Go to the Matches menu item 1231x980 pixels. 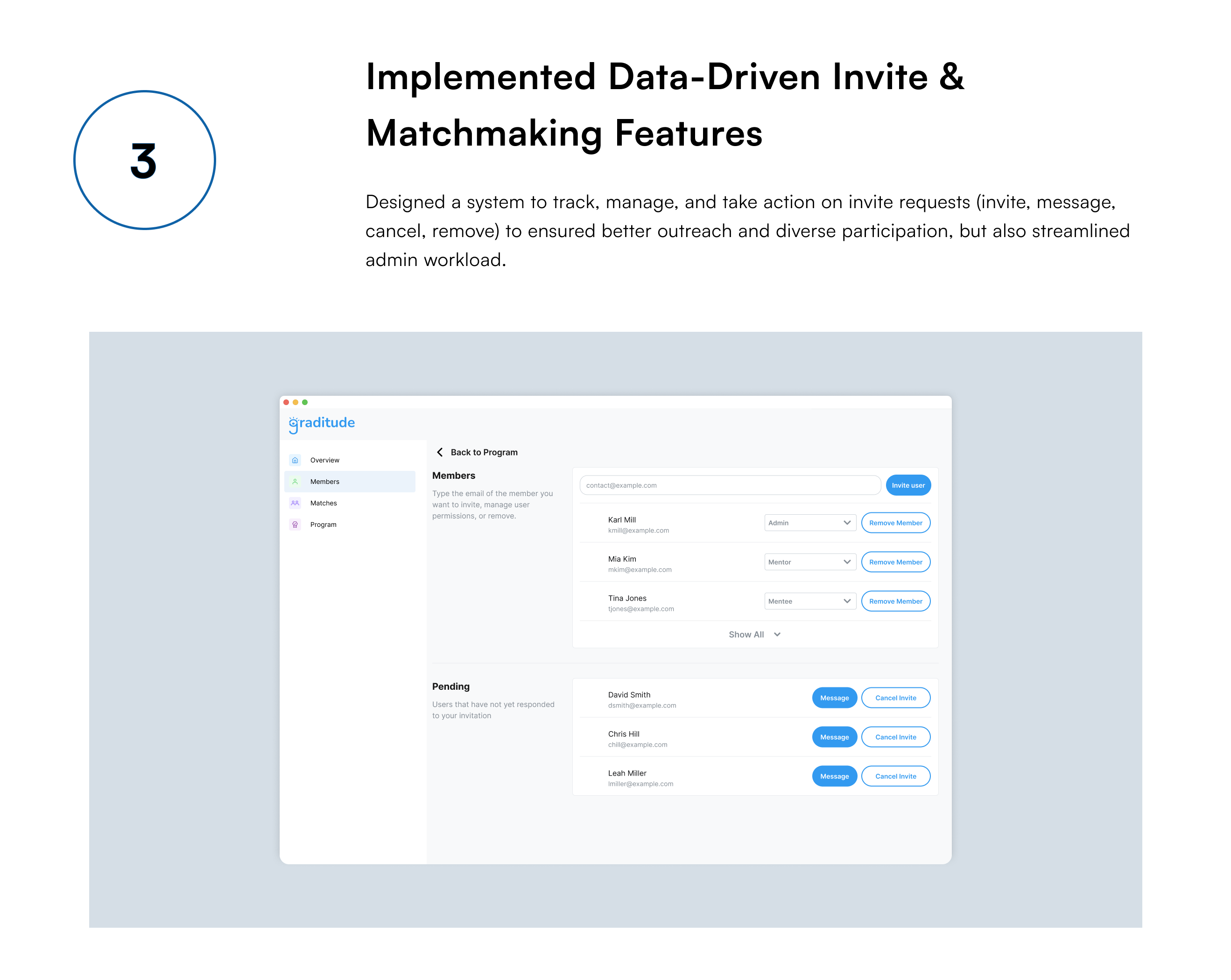323,503
